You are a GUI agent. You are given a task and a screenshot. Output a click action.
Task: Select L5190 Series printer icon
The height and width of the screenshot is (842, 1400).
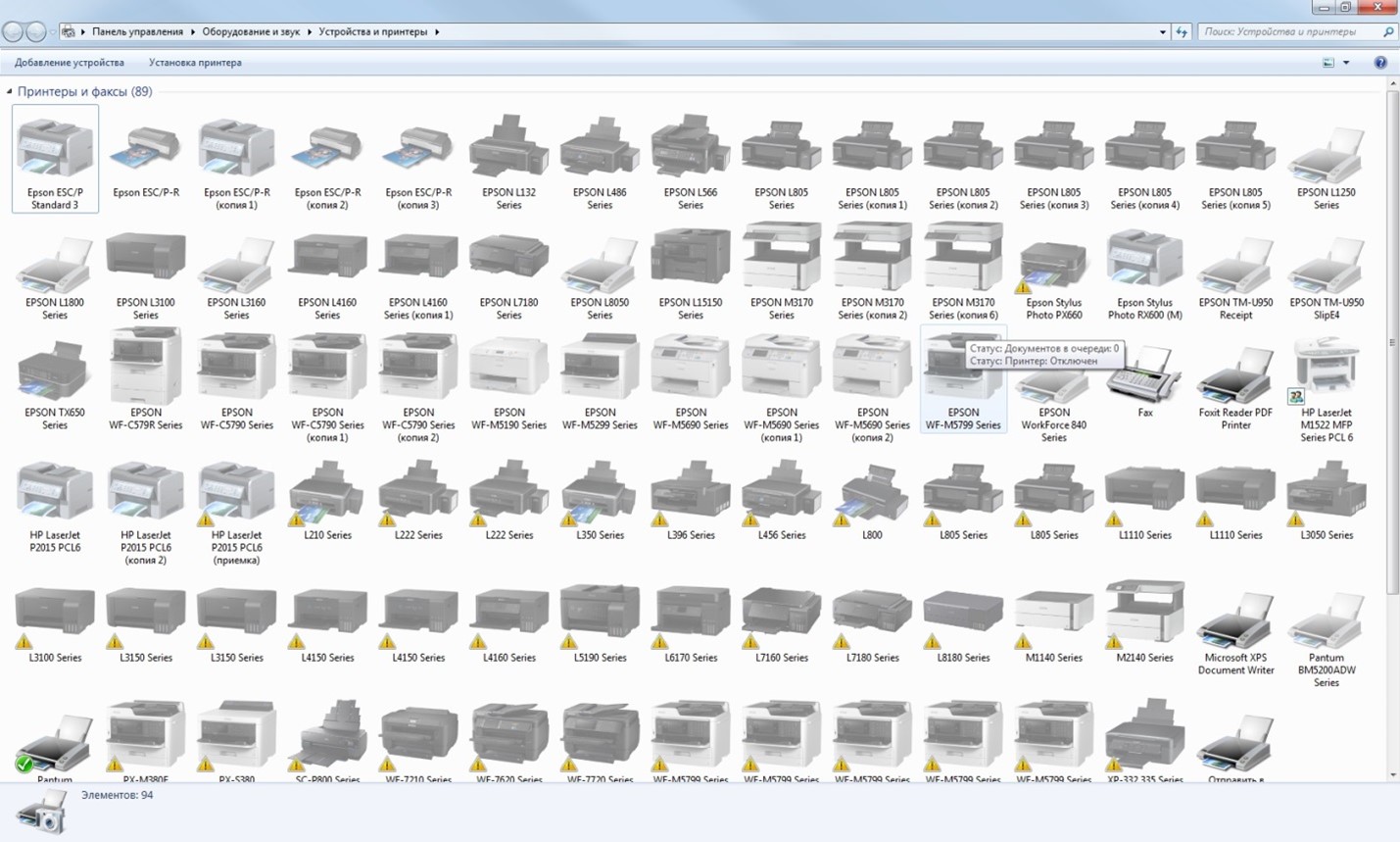coord(600,617)
